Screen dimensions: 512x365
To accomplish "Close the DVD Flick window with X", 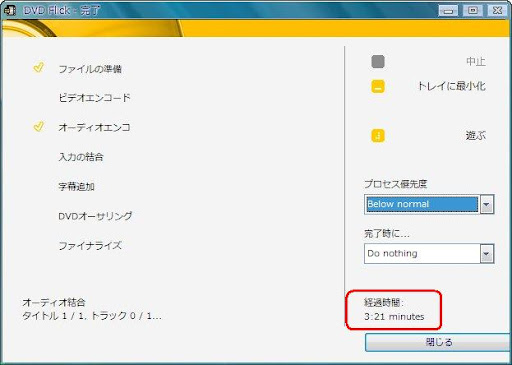I will point(497,10).
